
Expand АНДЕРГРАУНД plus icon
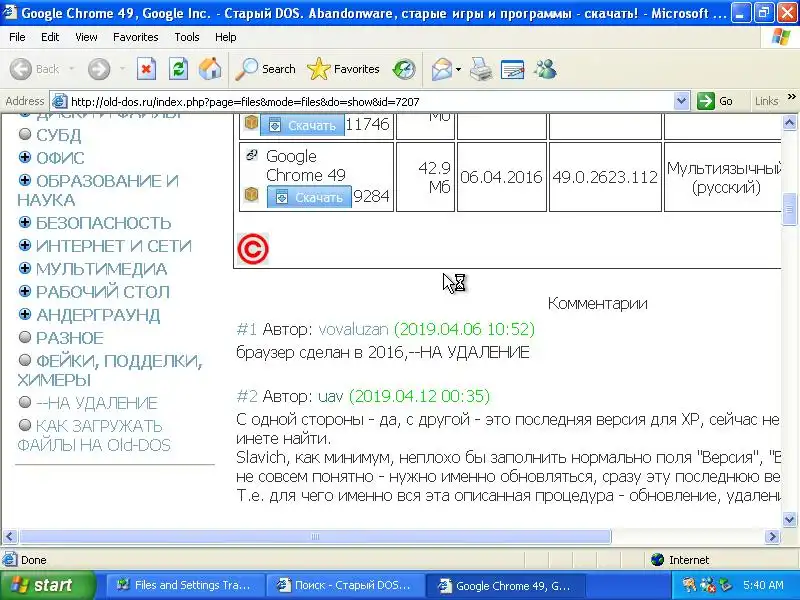[x=24, y=314]
